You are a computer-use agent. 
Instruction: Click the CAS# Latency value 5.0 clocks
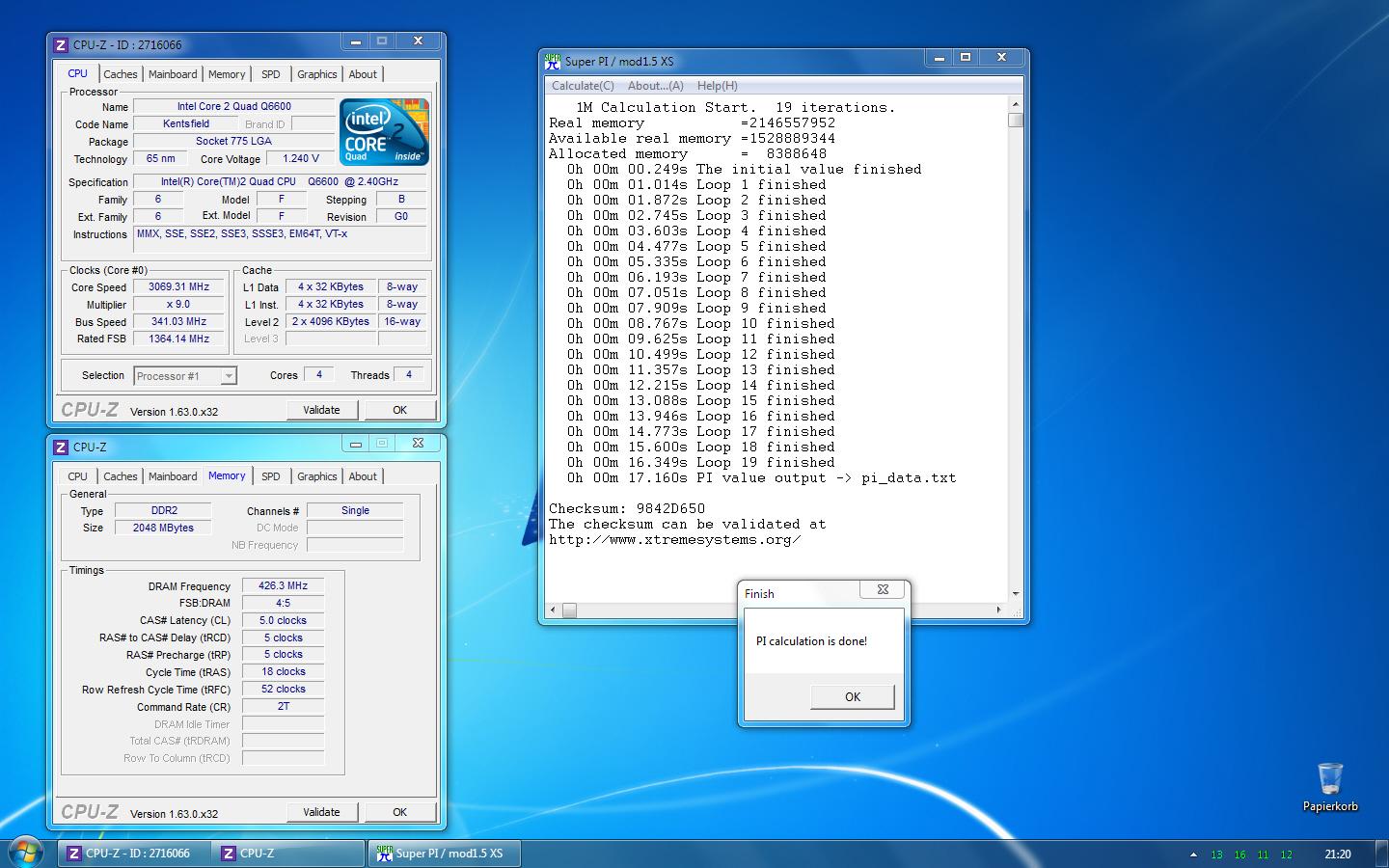[283, 620]
